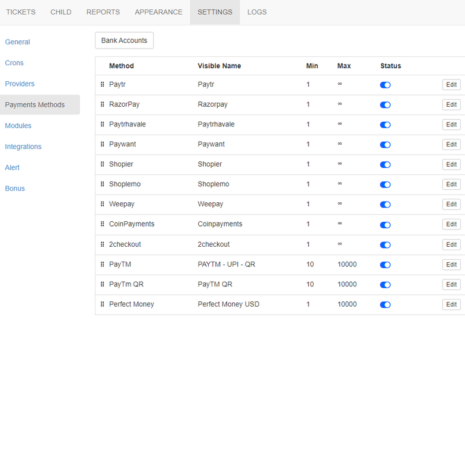Click Edit for Paytrhavale
This screenshot has width=465, height=465.
tap(451, 125)
